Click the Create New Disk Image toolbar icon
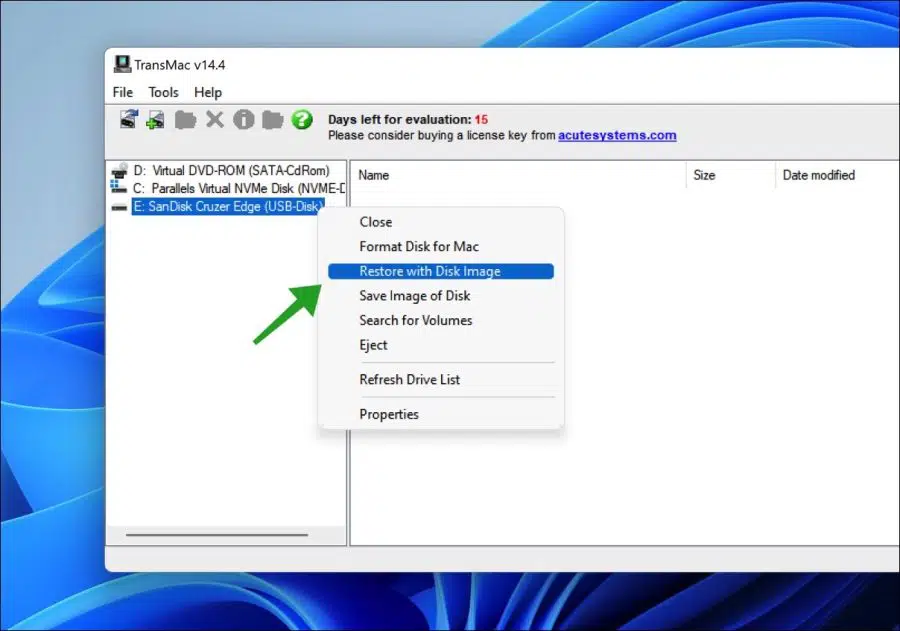This screenshot has height=631, width=900. tap(155, 119)
